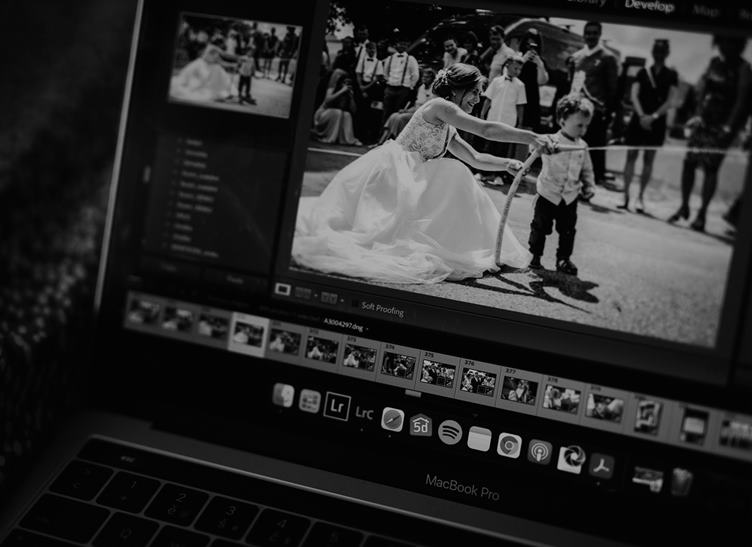The height and width of the screenshot is (547, 752).
Task: Open Adobe Acrobat from the Dock
Action: click(x=601, y=466)
